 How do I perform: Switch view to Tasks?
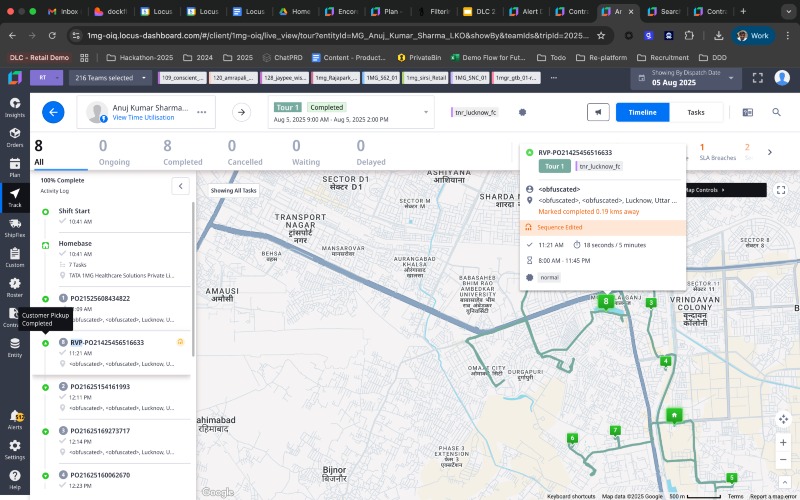coord(696,113)
